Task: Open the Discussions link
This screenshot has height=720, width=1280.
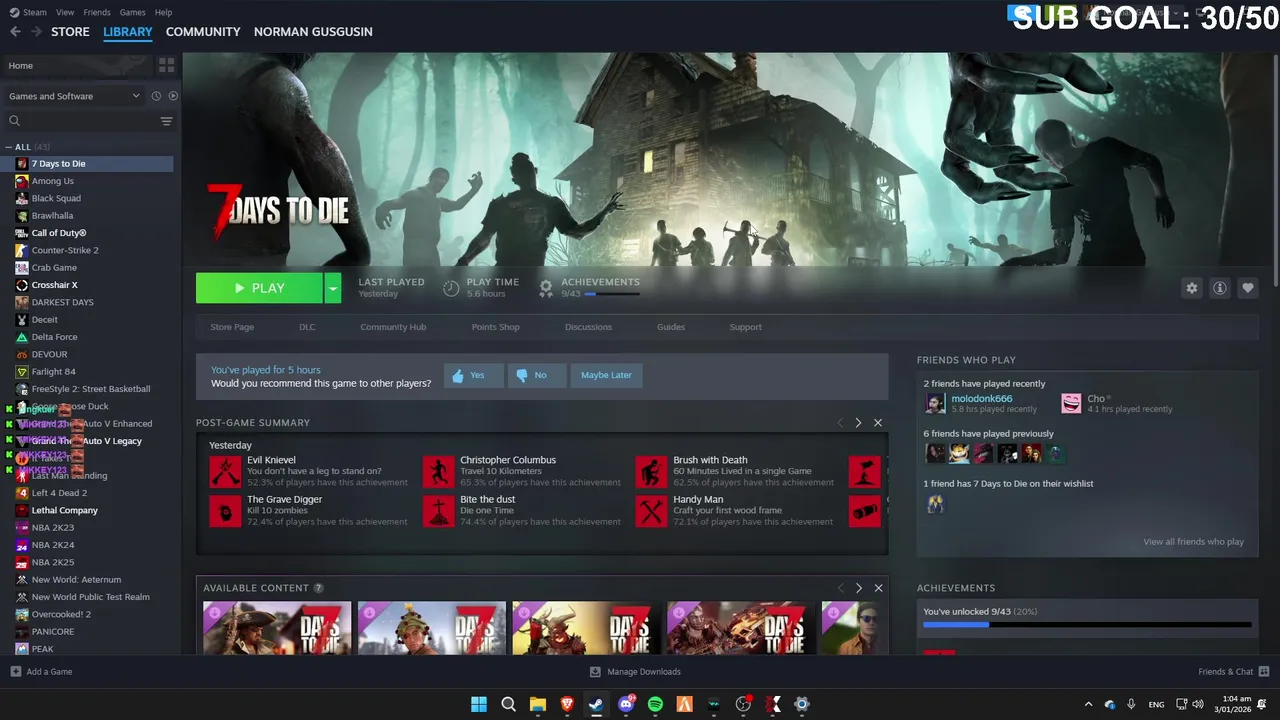Action: point(588,327)
